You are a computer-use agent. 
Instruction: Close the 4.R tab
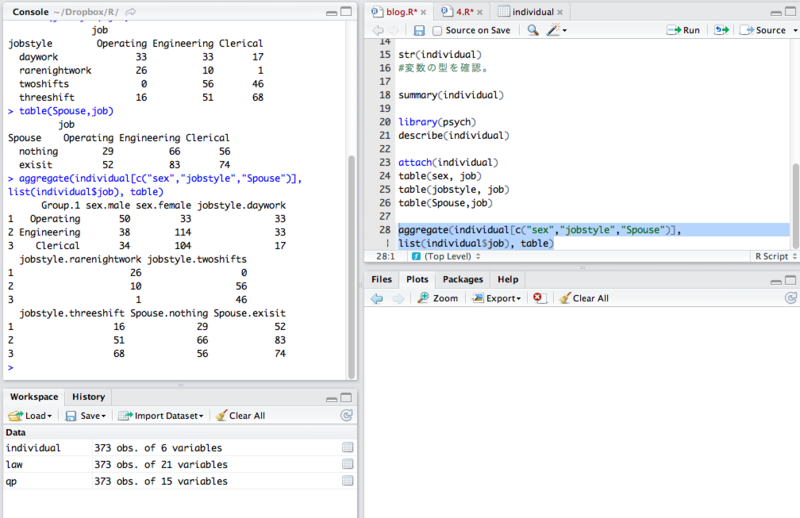480,12
